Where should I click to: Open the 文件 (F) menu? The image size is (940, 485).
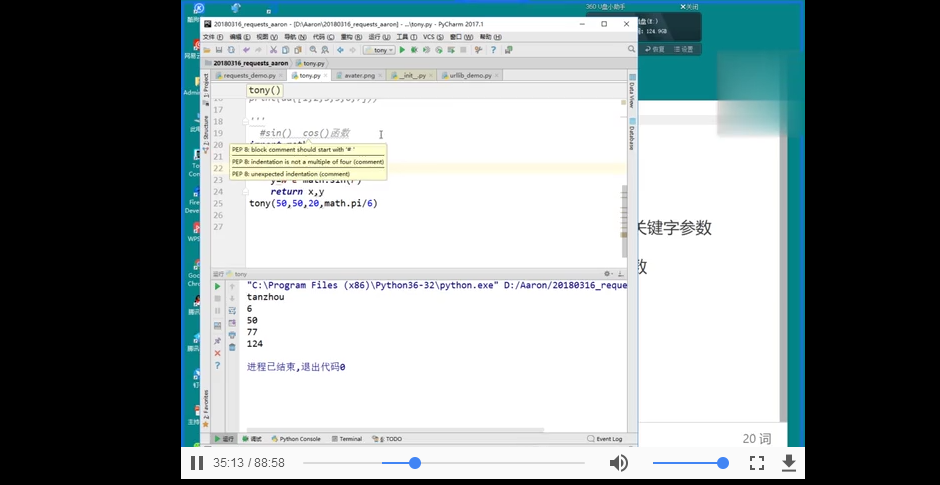pyautogui.click(x=213, y=37)
